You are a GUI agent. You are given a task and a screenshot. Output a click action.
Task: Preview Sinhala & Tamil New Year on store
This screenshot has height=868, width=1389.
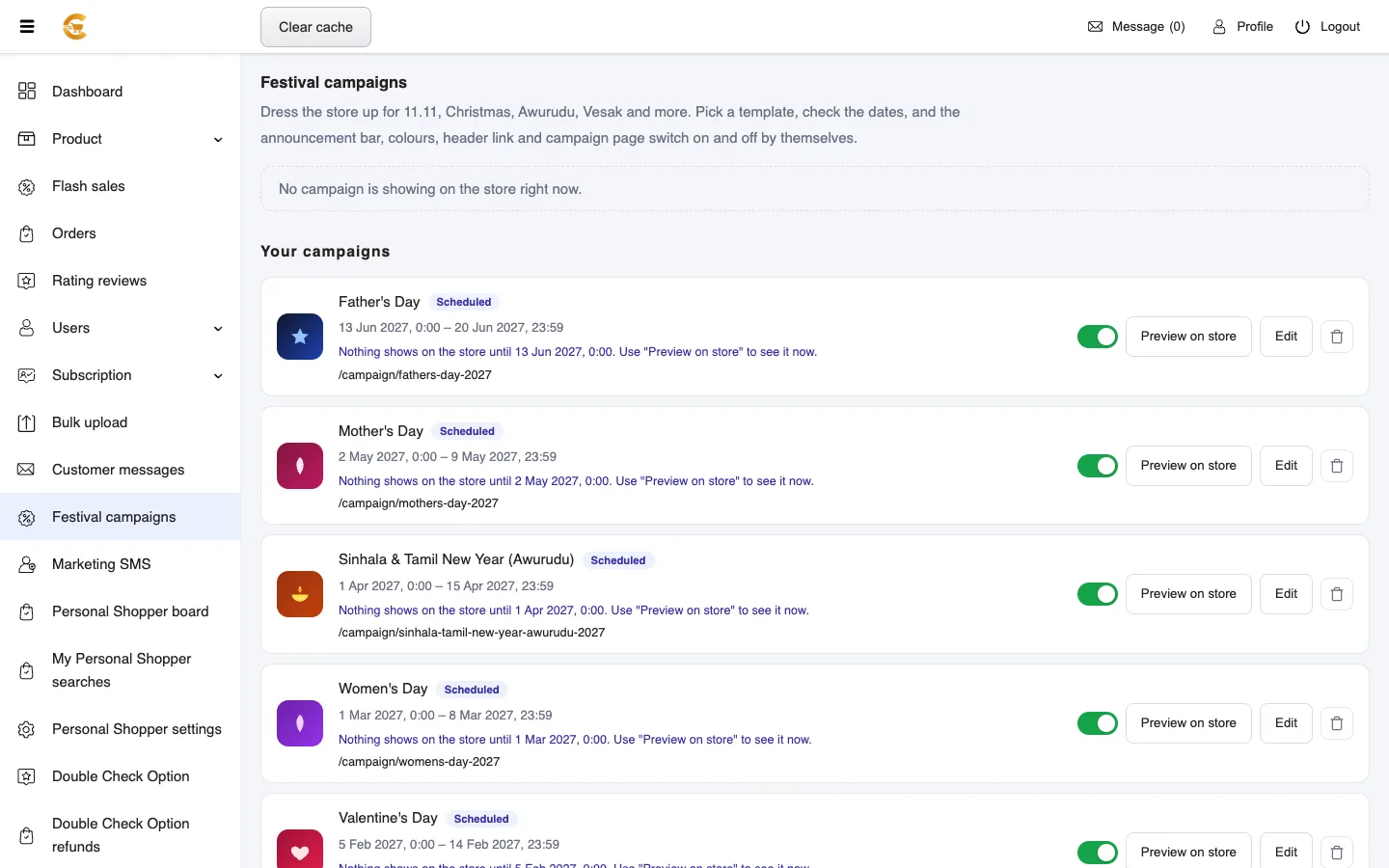tap(1188, 594)
